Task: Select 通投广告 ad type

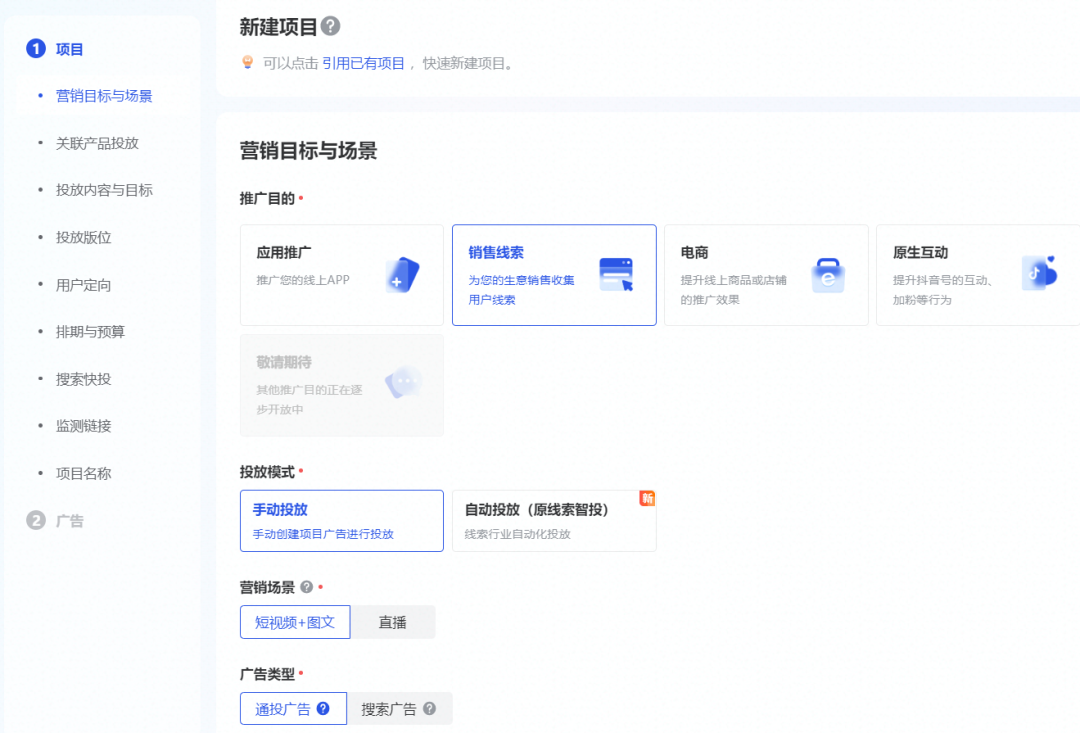Action: tap(293, 708)
